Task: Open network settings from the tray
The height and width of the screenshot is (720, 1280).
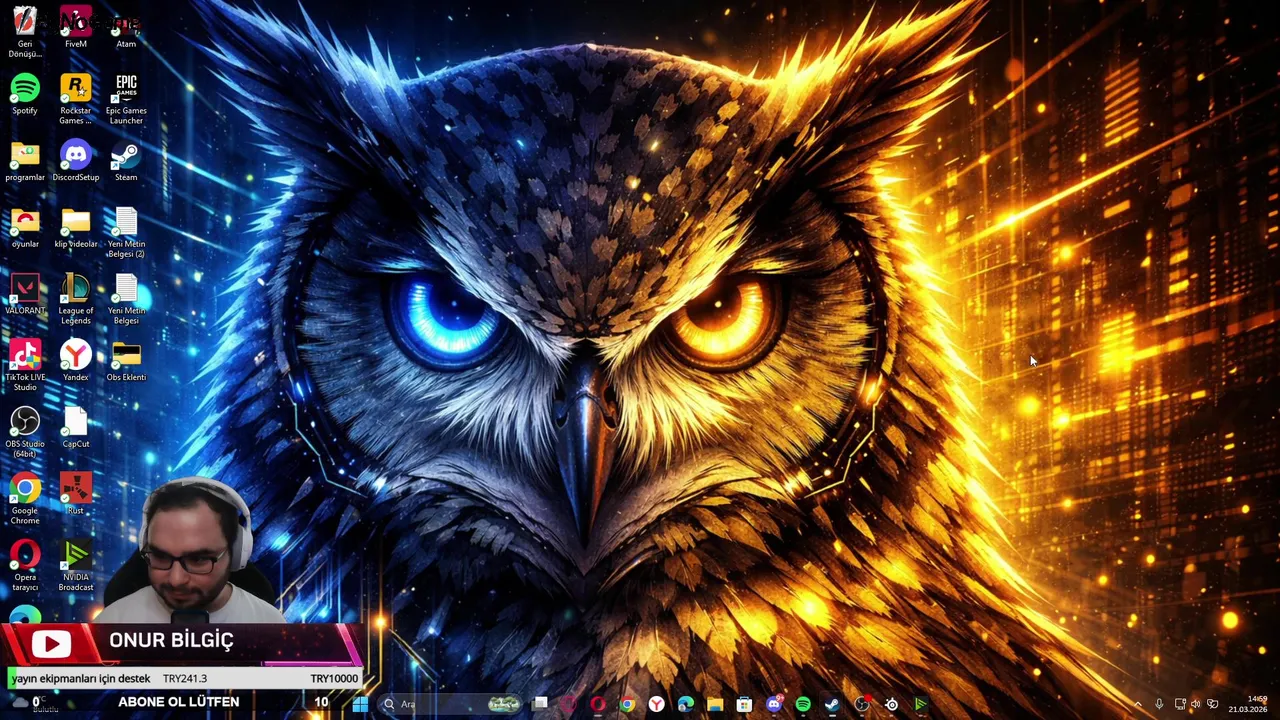Action: coord(1180,704)
